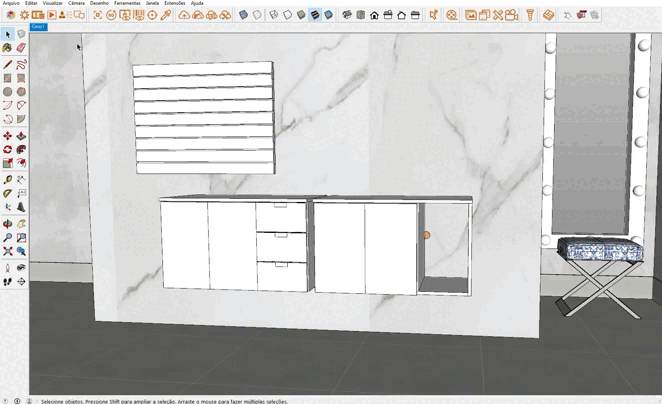Viewport: 662px width, 404px height.
Task: Click the round cabinet door knob
Action: pyautogui.click(x=426, y=235)
